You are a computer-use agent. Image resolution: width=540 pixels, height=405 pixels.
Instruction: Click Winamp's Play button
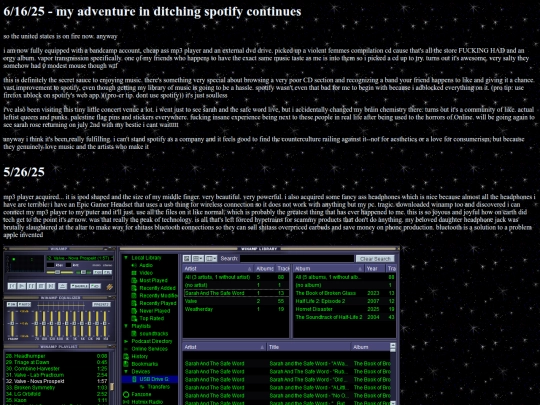pyautogui.click(x=21, y=286)
